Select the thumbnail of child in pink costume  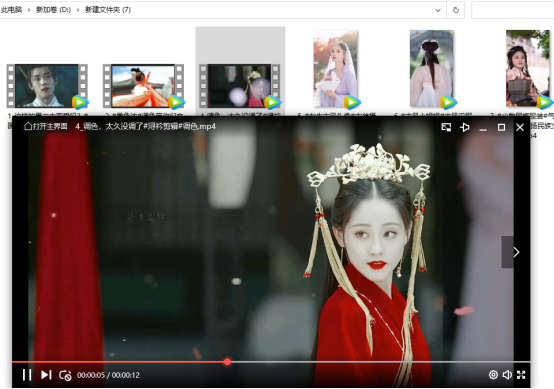(528, 69)
